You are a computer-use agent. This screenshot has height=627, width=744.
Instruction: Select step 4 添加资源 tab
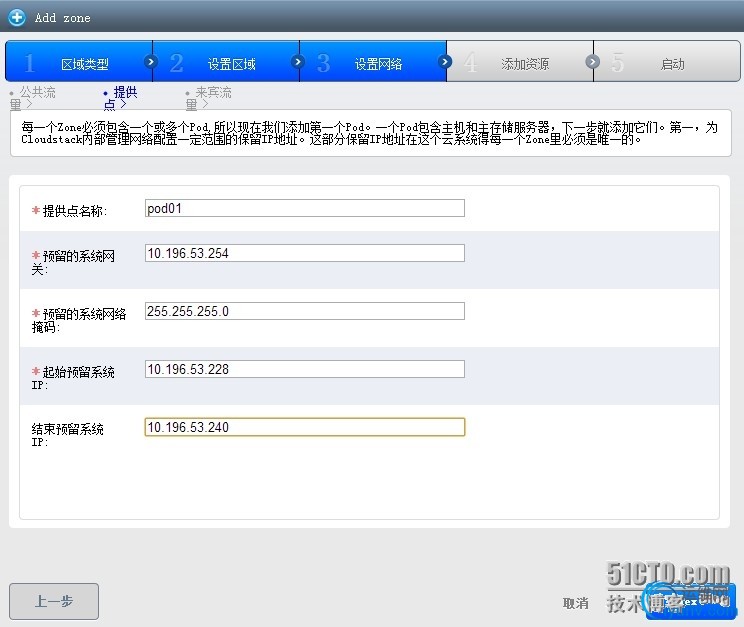pyautogui.click(x=520, y=61)
